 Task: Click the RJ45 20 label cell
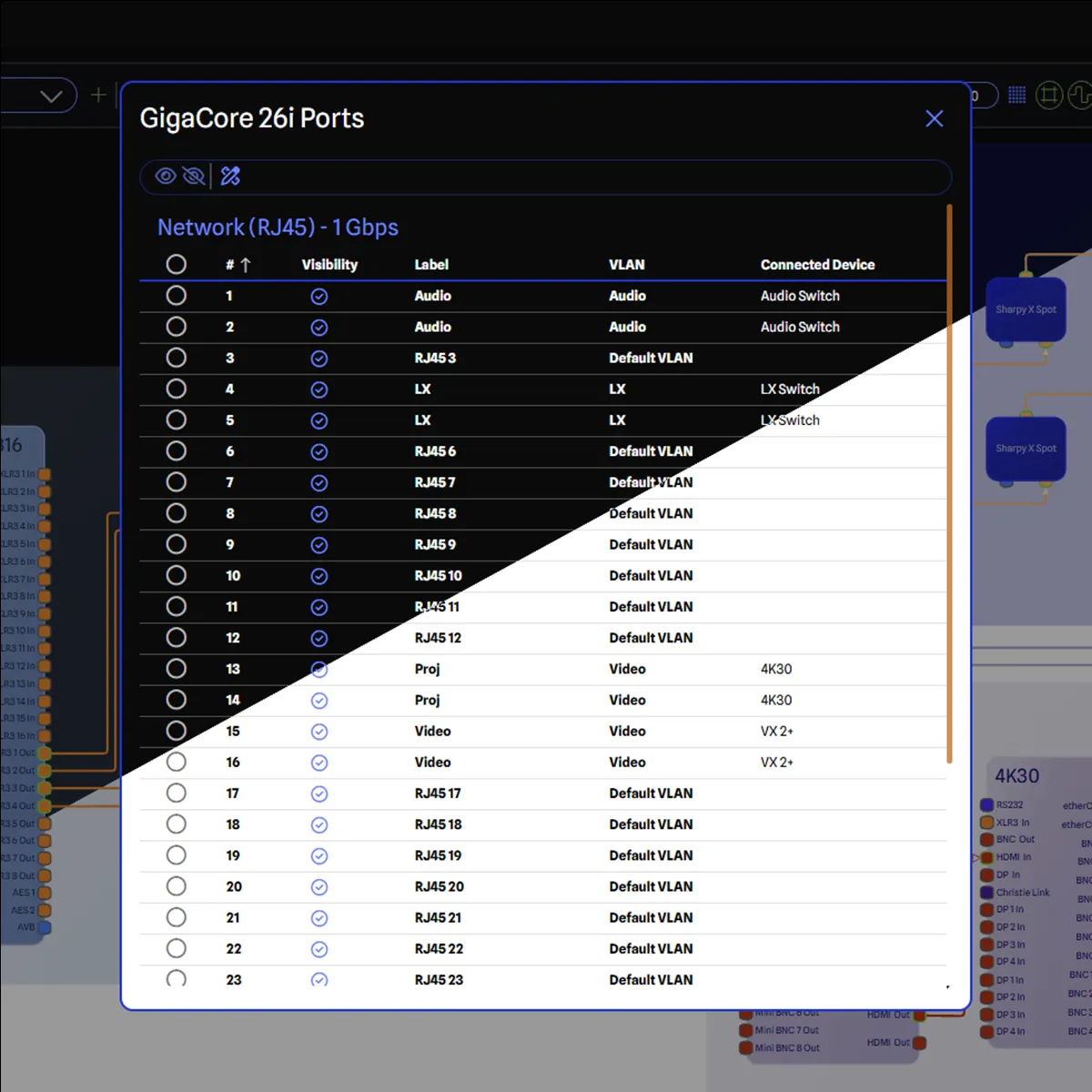click(x=440, y=887)
